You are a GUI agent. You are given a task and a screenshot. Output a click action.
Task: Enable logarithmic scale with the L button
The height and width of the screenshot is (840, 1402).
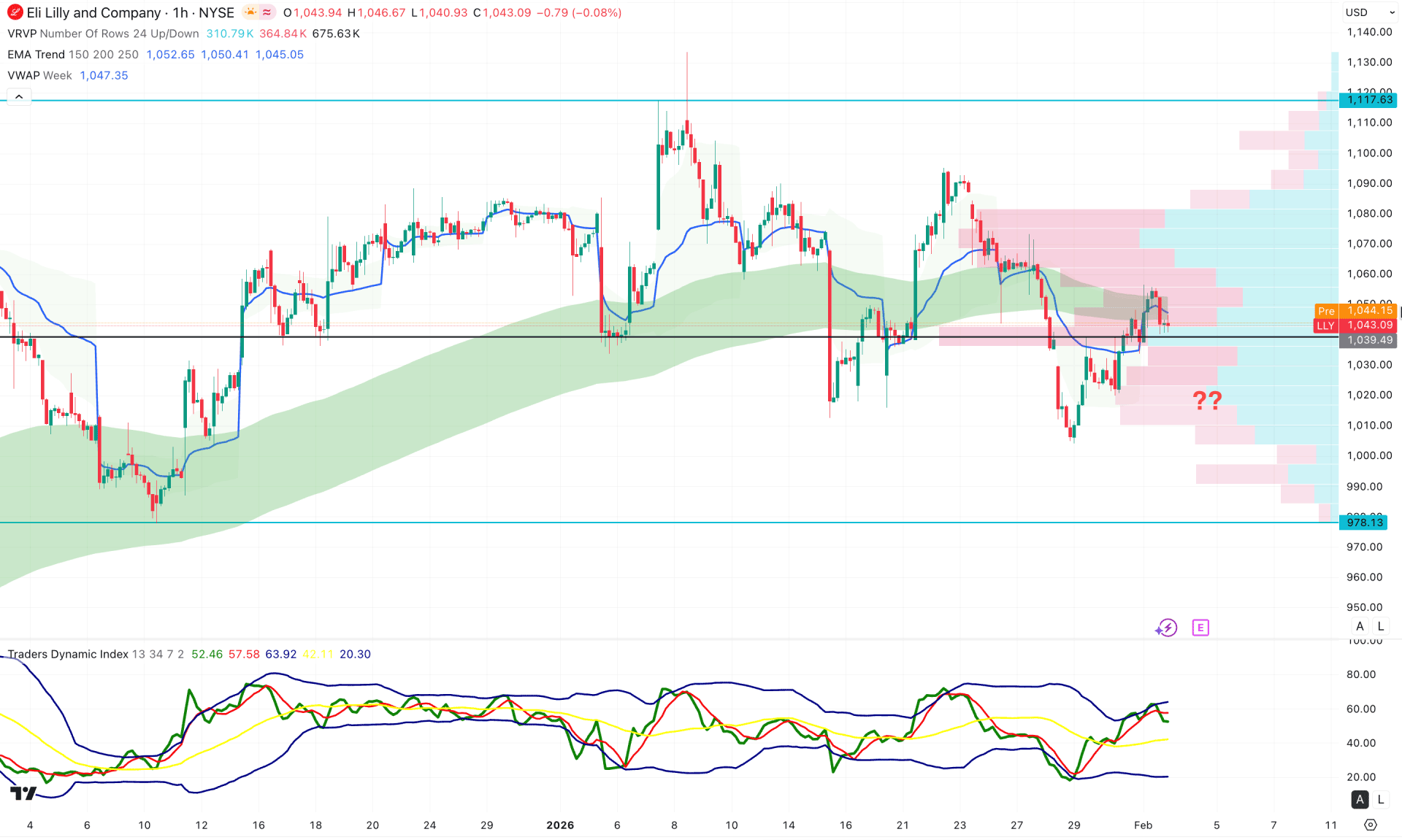pyautogui.click(x=1380, y=626)
